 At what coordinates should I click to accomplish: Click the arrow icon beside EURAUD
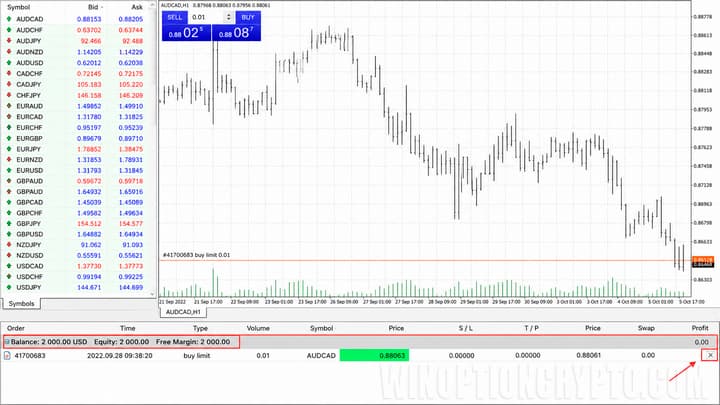(9, 106)
